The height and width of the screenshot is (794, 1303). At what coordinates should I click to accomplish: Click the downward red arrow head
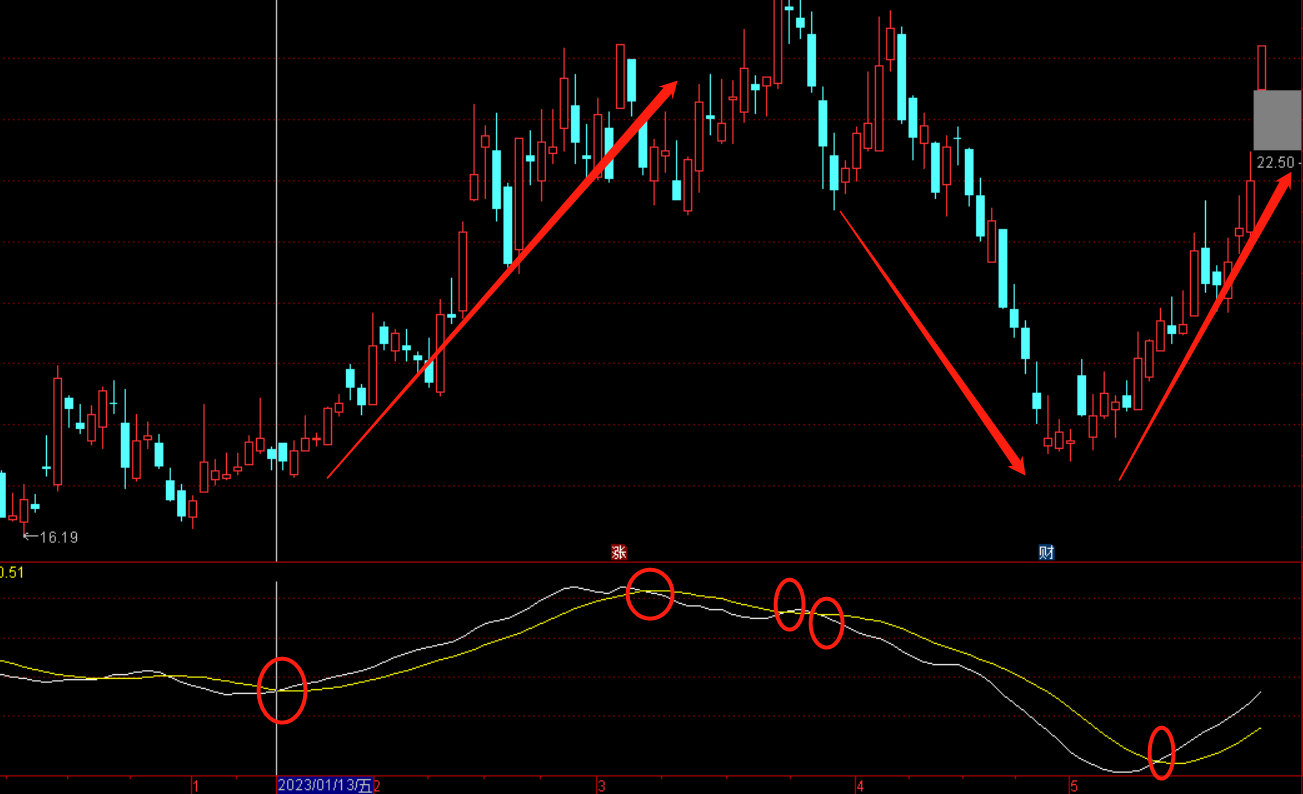(x=1018, y=466)
